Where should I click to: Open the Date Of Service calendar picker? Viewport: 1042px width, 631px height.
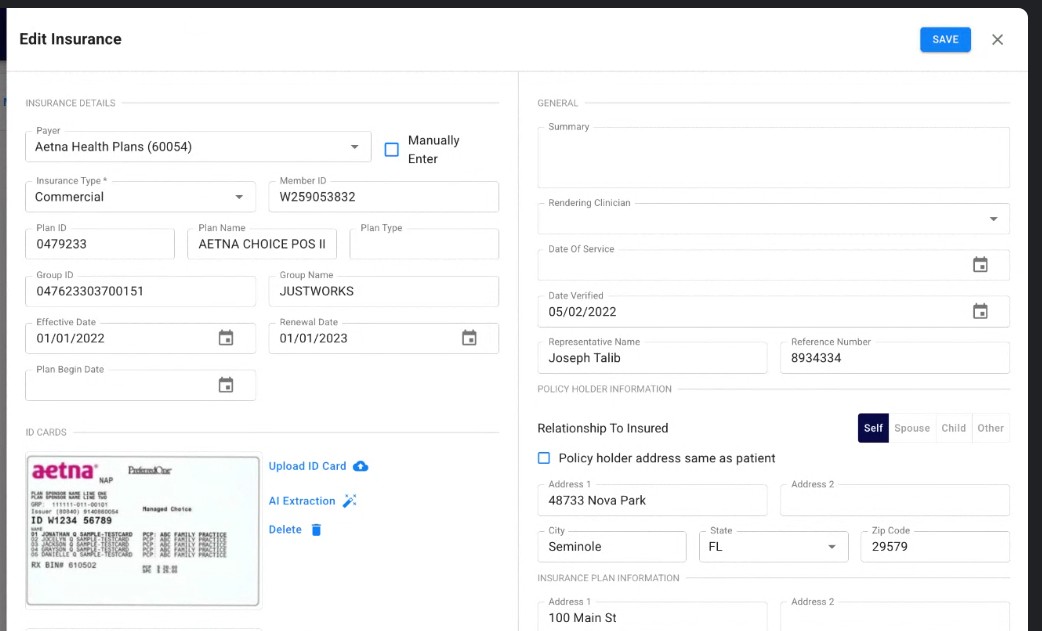click(x=980, y=265)
